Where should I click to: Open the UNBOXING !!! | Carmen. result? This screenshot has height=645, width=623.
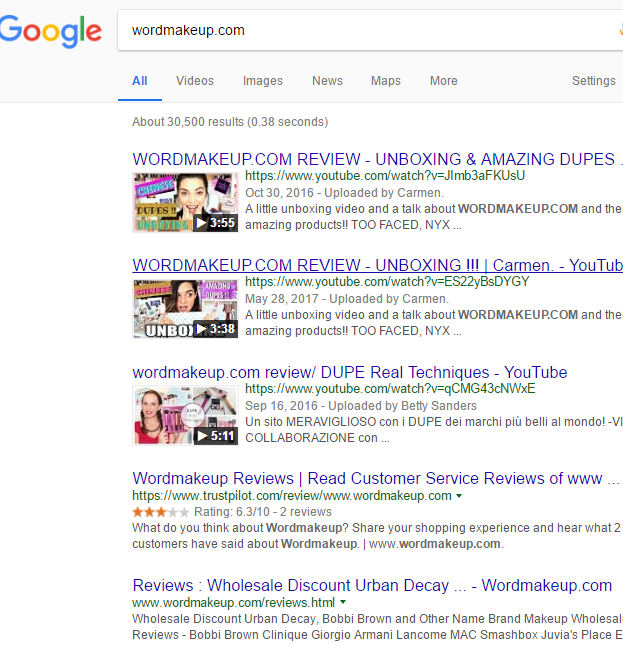(x=378, y=265)
